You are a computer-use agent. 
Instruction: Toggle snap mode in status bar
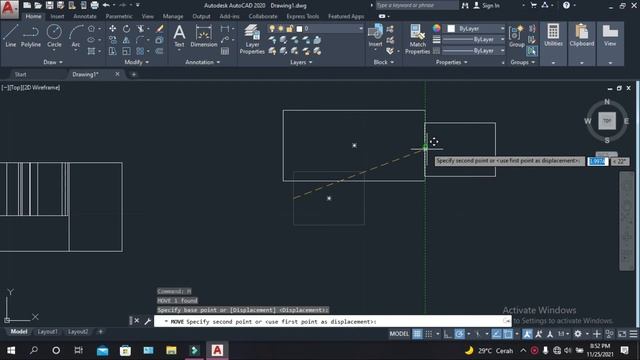point(429,334)
